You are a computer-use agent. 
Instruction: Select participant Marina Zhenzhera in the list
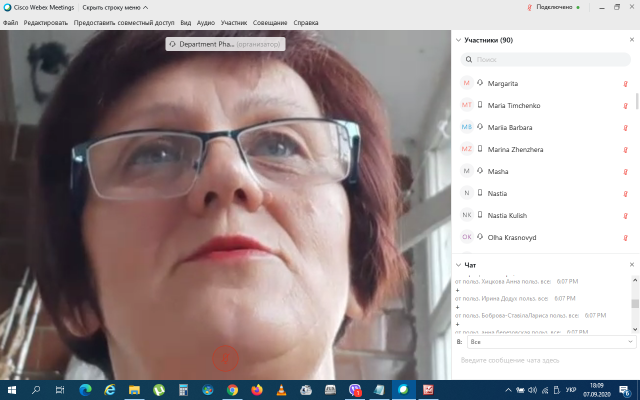pyautogui.click(x=515, y=150)
